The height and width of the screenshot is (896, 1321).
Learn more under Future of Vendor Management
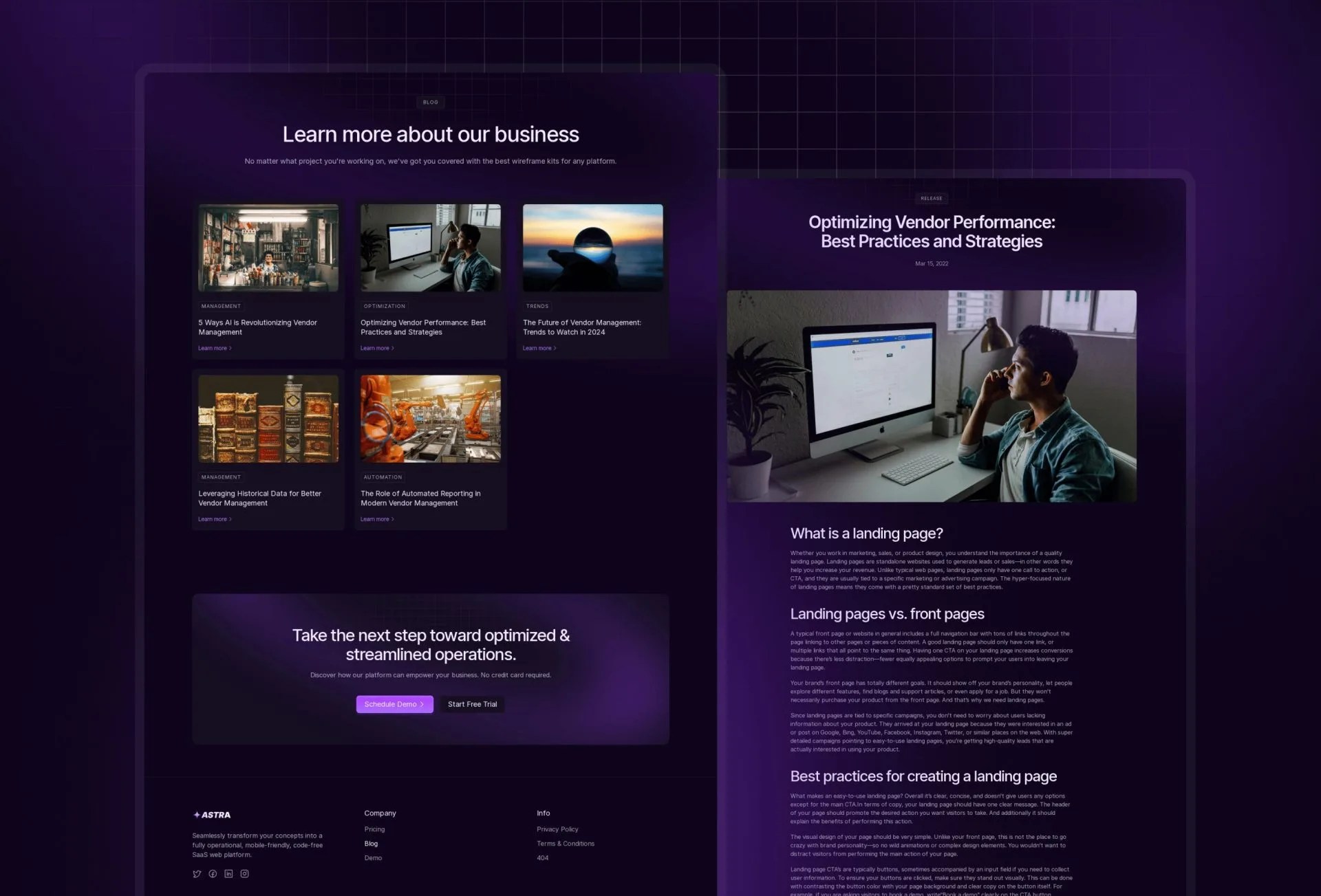click(x=539, y=349)
